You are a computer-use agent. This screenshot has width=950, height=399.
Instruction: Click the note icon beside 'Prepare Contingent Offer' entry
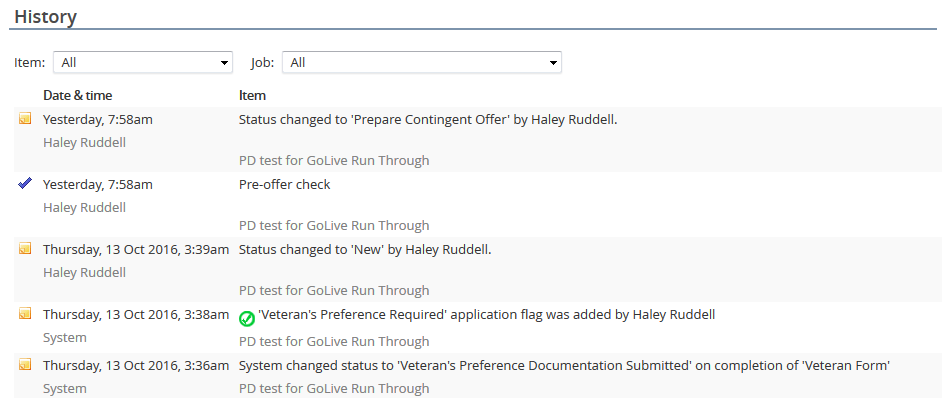[25, 119]
